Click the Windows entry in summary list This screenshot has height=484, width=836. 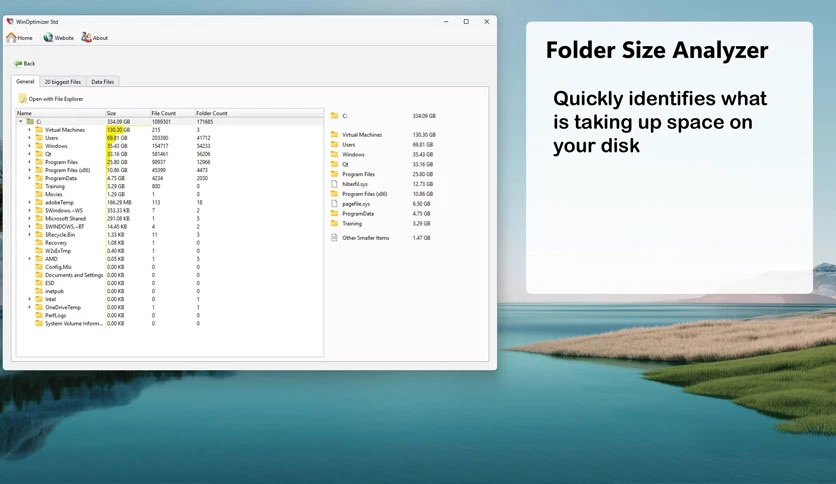353,155
